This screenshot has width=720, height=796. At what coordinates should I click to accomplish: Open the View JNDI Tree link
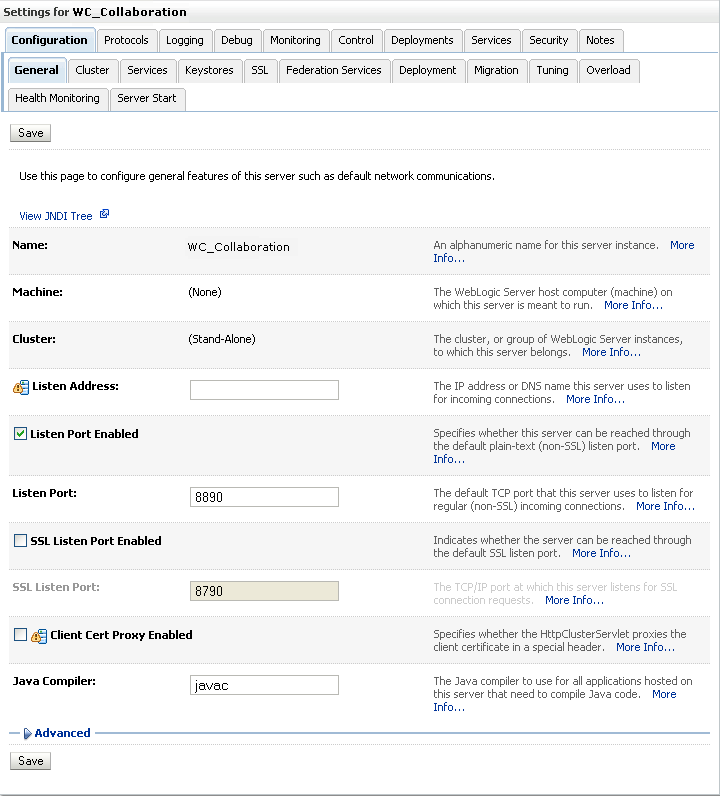coord(56,216)
